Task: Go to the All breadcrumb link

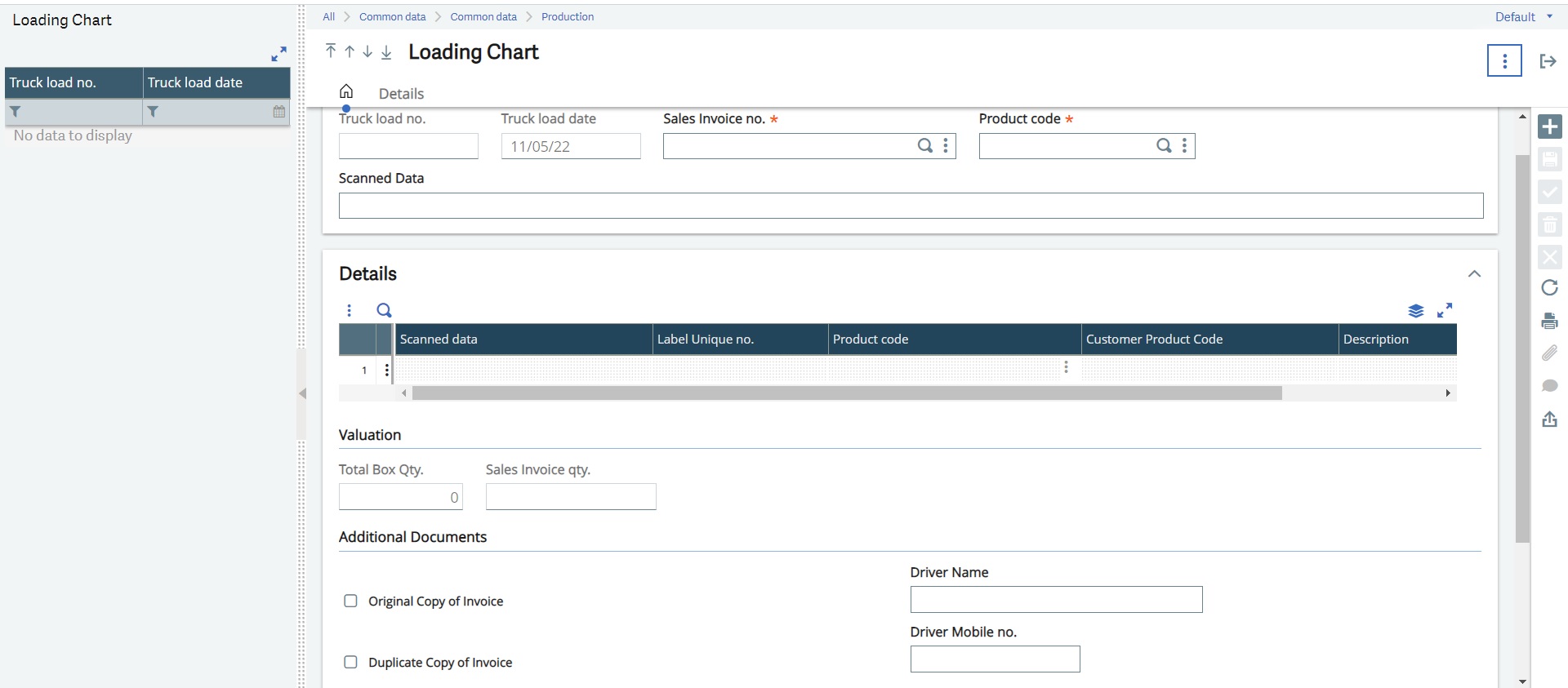Action: (x=328, y=16)
